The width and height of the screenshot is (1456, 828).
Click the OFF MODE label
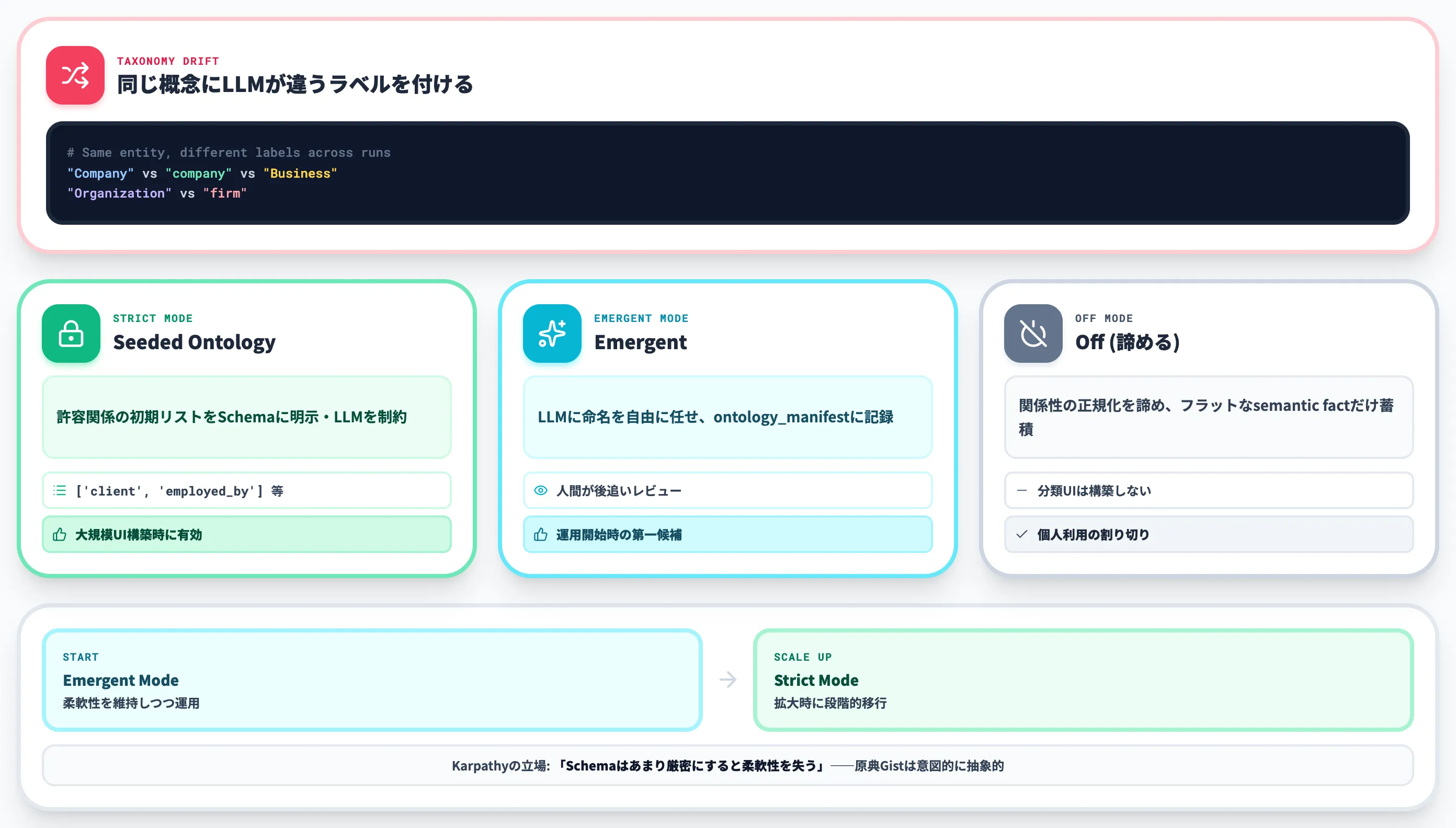(1104, 318)
